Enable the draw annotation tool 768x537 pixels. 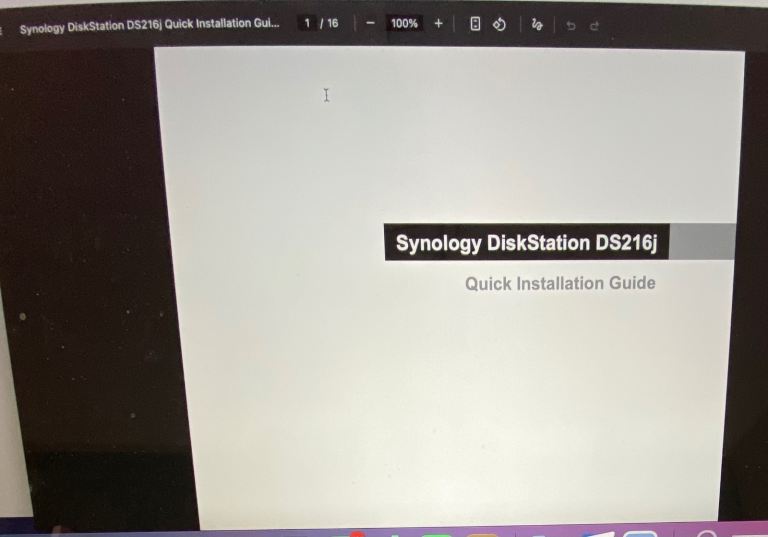coord(537,24)
